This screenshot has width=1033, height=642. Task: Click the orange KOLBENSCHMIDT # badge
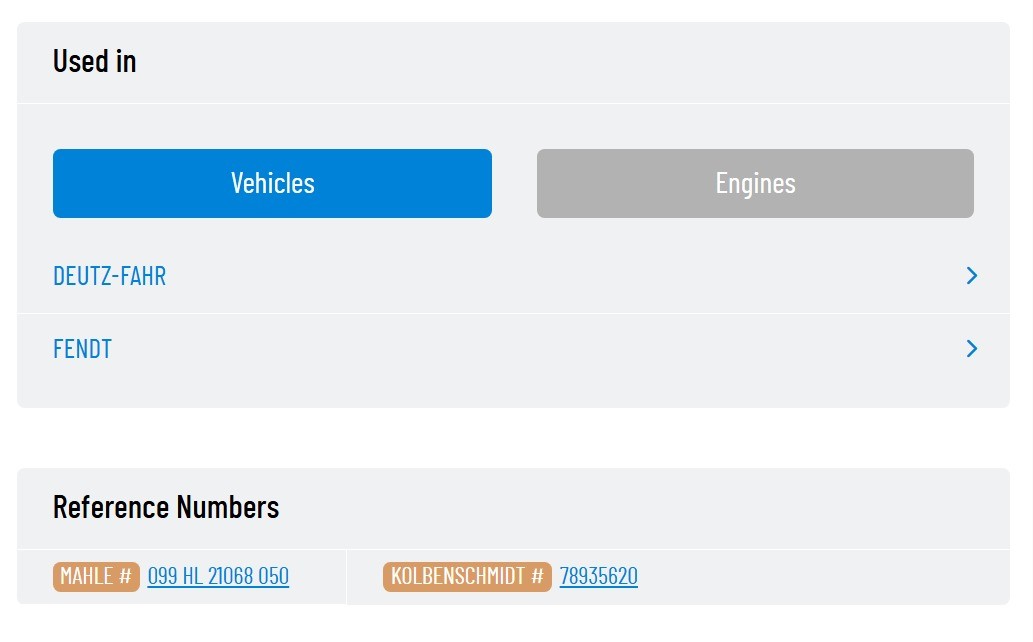(467, 576)
